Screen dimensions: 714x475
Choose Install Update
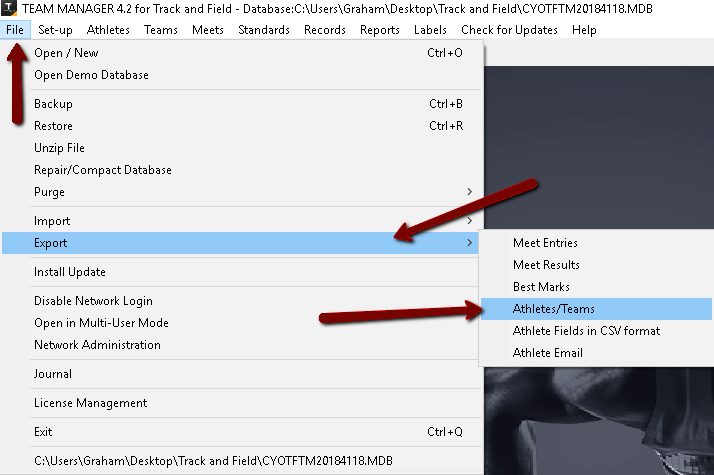coord(241,272)
